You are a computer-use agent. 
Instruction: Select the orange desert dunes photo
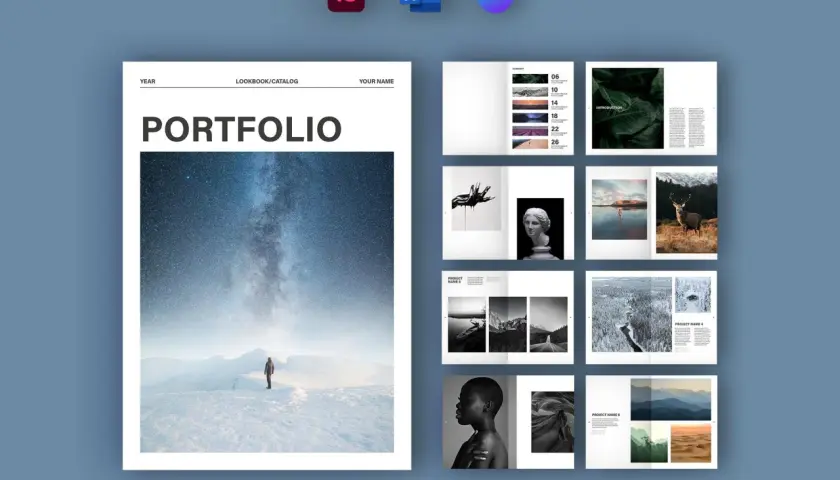coord(691,443)
